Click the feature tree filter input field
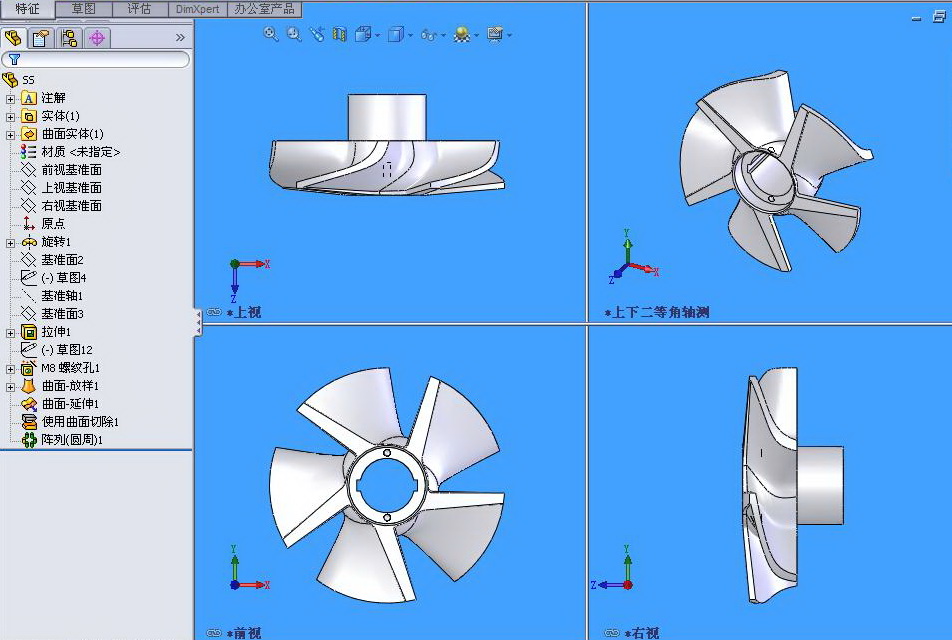 pyautogui.click(x=95, y=60)
